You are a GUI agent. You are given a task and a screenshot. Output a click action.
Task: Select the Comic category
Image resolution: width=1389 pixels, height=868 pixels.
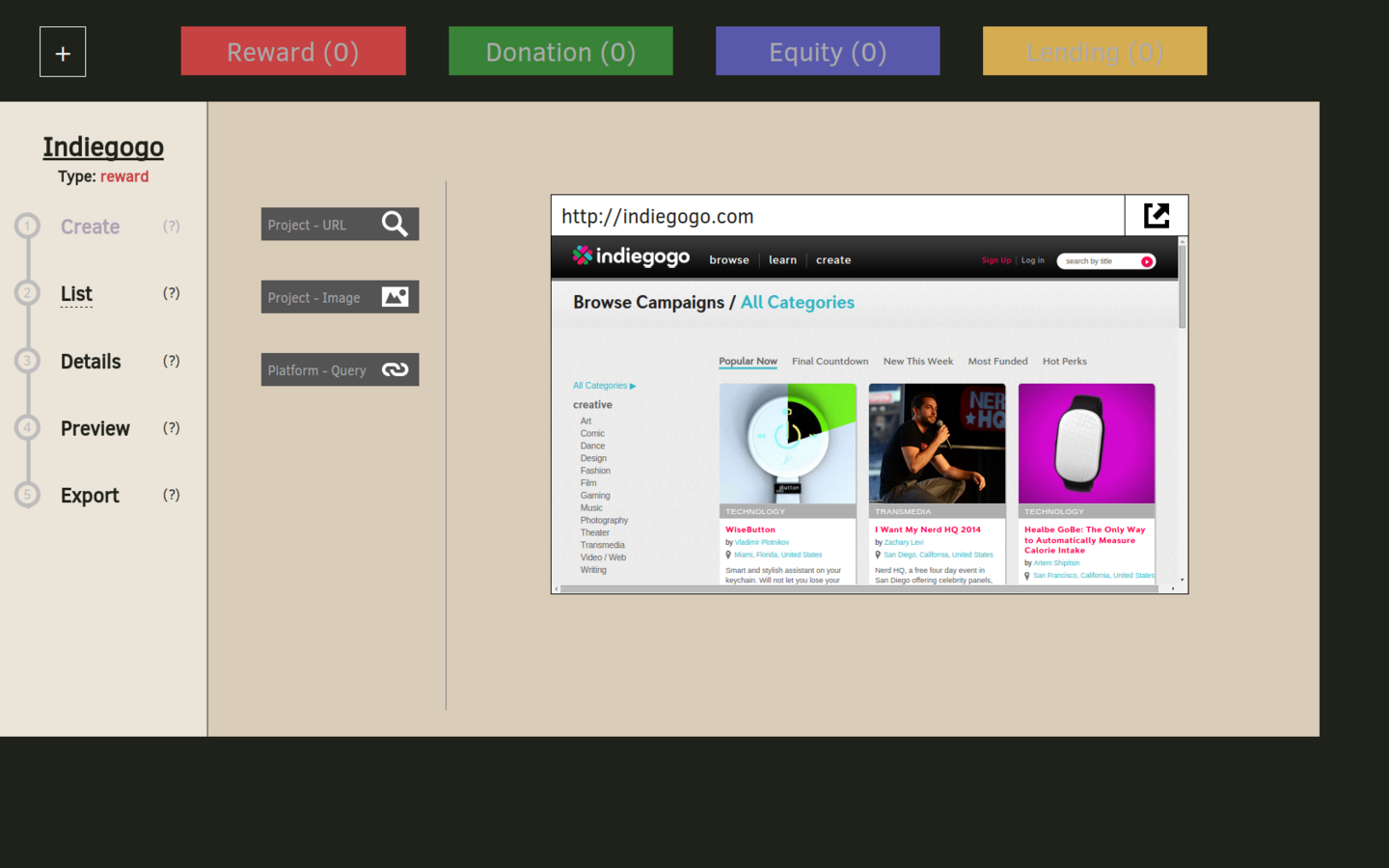(x=592, y=434)
